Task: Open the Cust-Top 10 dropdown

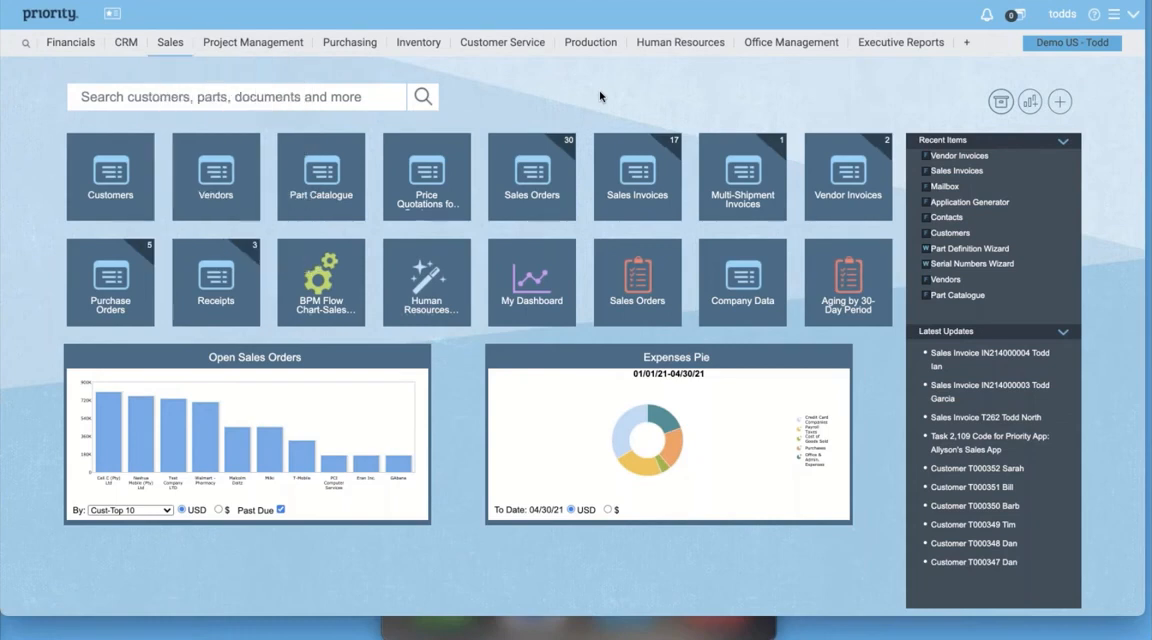Action: 130,510
